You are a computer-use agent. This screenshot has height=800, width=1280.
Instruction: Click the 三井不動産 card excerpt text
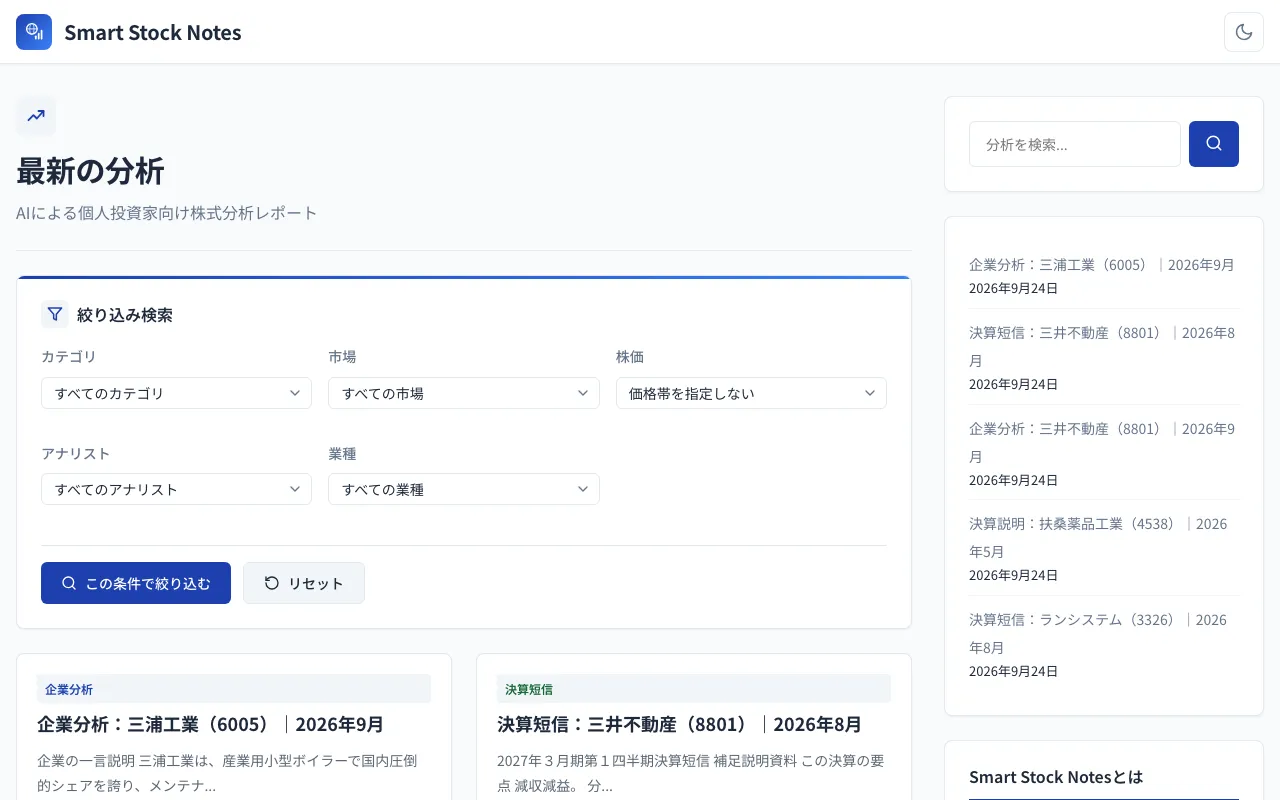[x=690, y=773]
